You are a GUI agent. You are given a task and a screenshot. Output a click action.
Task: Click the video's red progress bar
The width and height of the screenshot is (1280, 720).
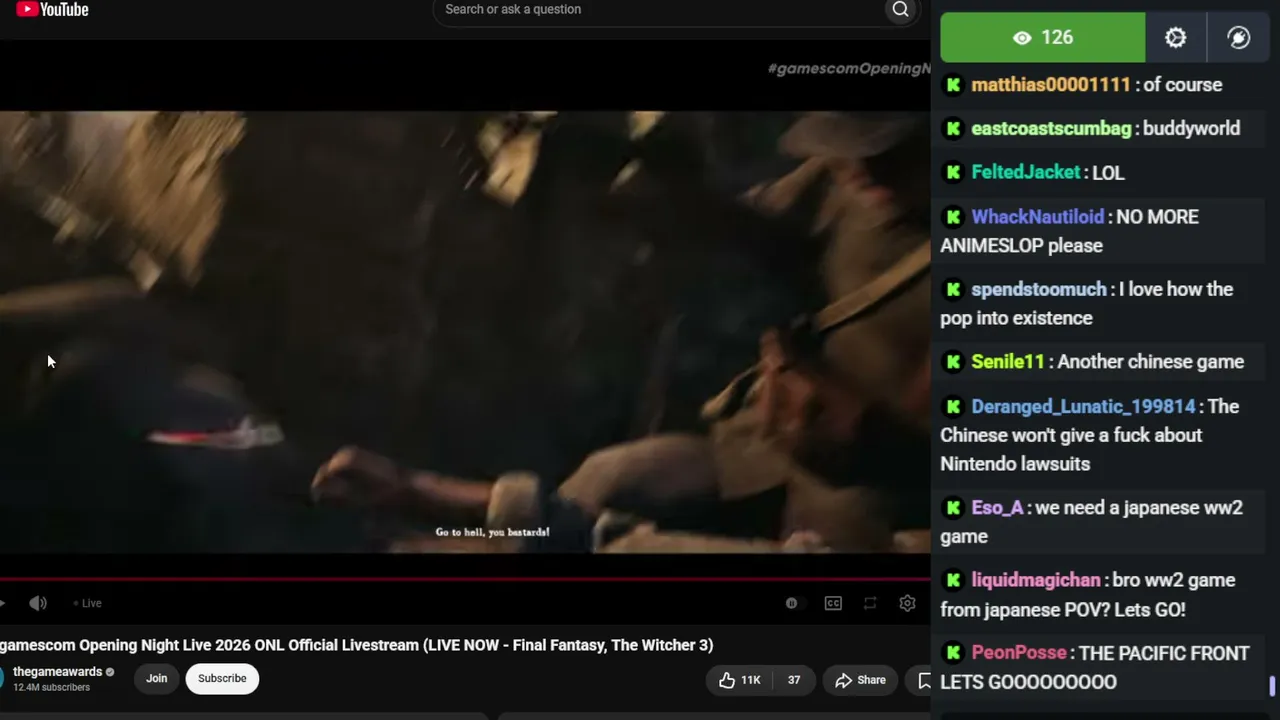click(465, 579)
